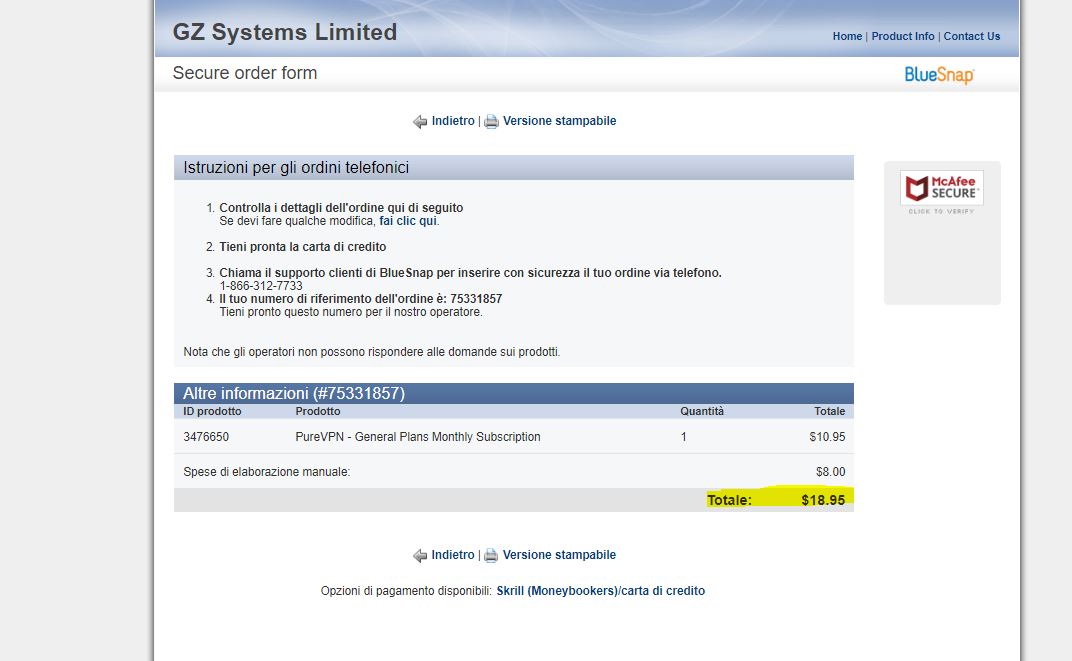Screen dimensions: 1072x661
Task: Click the quantity value 1
Action: 683,437
